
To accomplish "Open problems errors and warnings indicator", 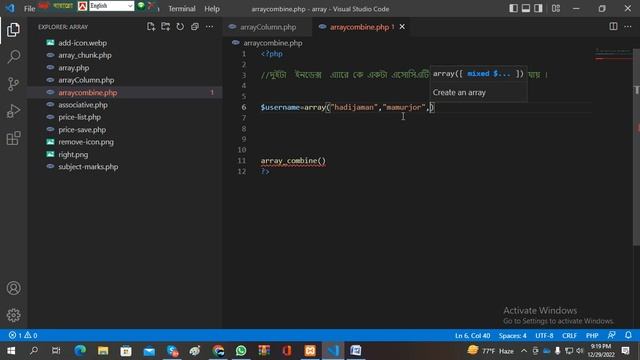I will [23, 336].
